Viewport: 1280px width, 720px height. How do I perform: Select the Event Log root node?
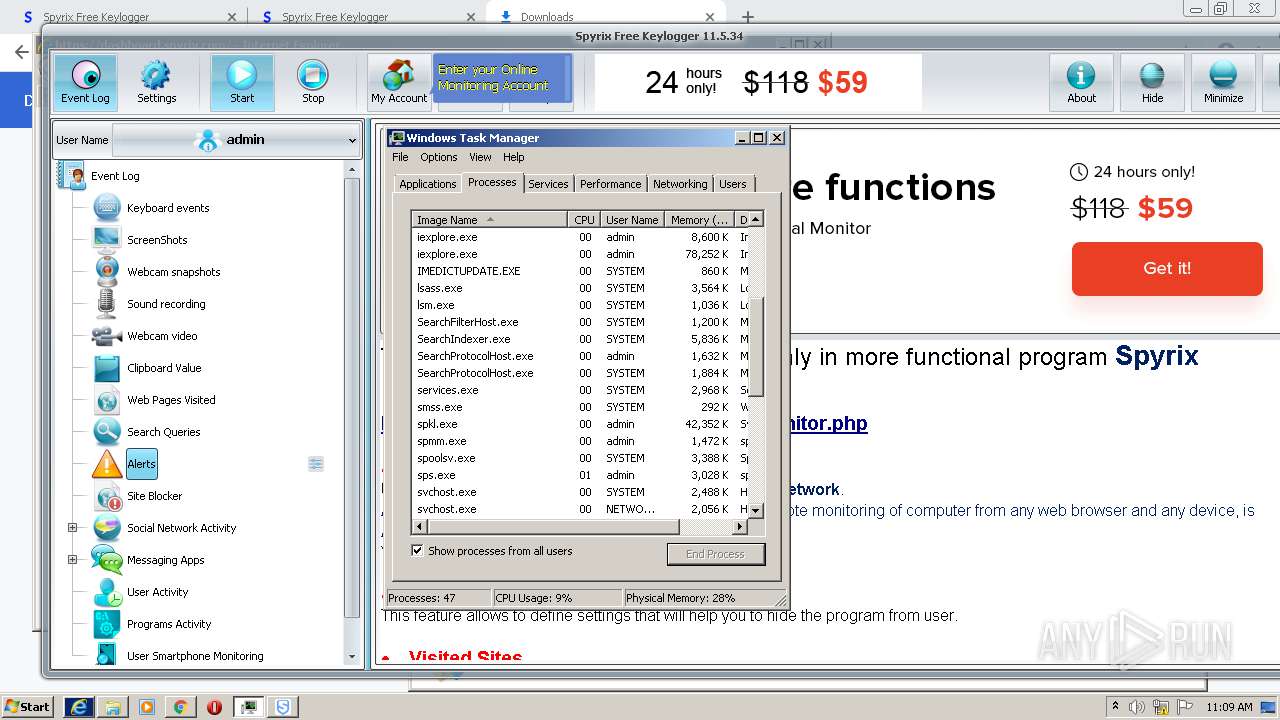tap(115, 176)
